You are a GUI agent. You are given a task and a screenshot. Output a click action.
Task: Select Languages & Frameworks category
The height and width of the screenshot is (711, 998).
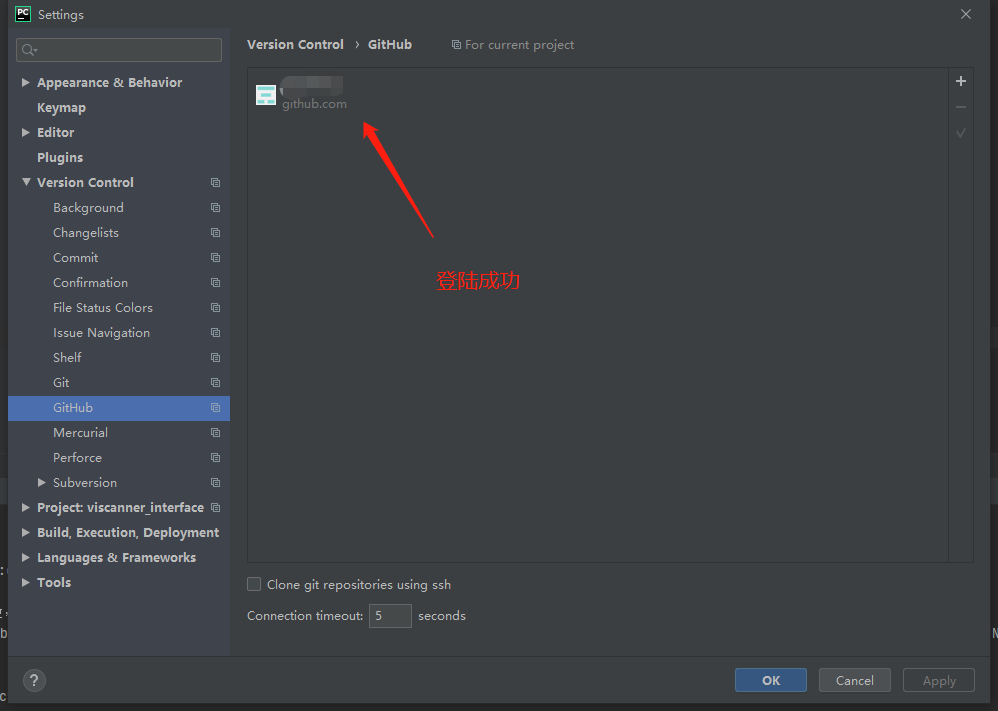tap(116, 557)
